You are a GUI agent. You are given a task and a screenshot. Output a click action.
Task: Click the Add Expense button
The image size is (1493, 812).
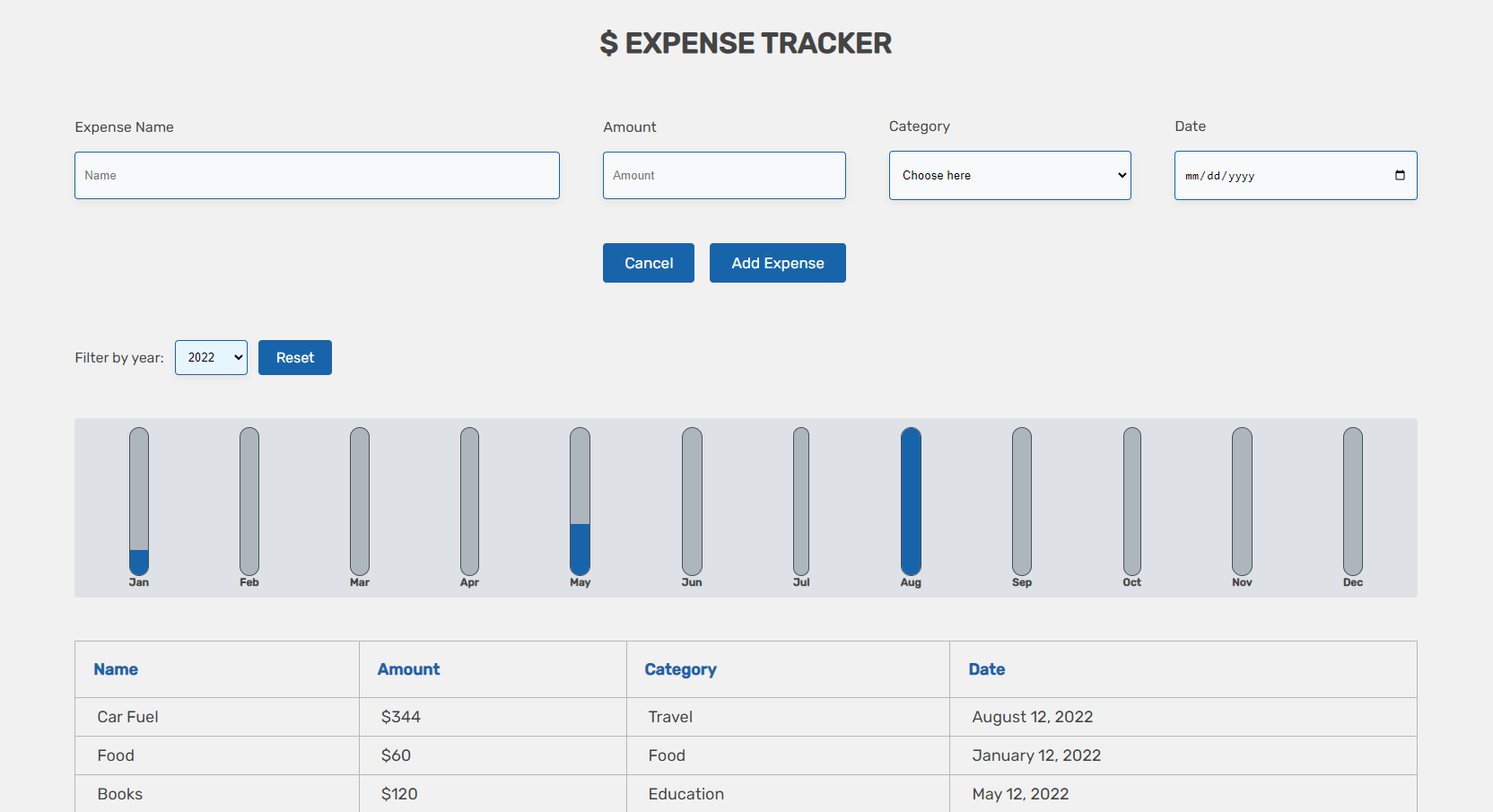777,263
